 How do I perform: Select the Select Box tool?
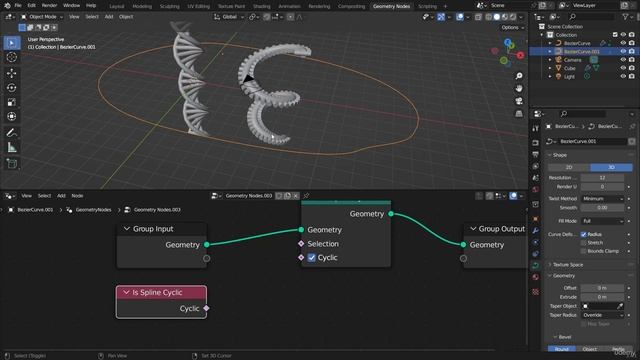(x=12, y=43)
